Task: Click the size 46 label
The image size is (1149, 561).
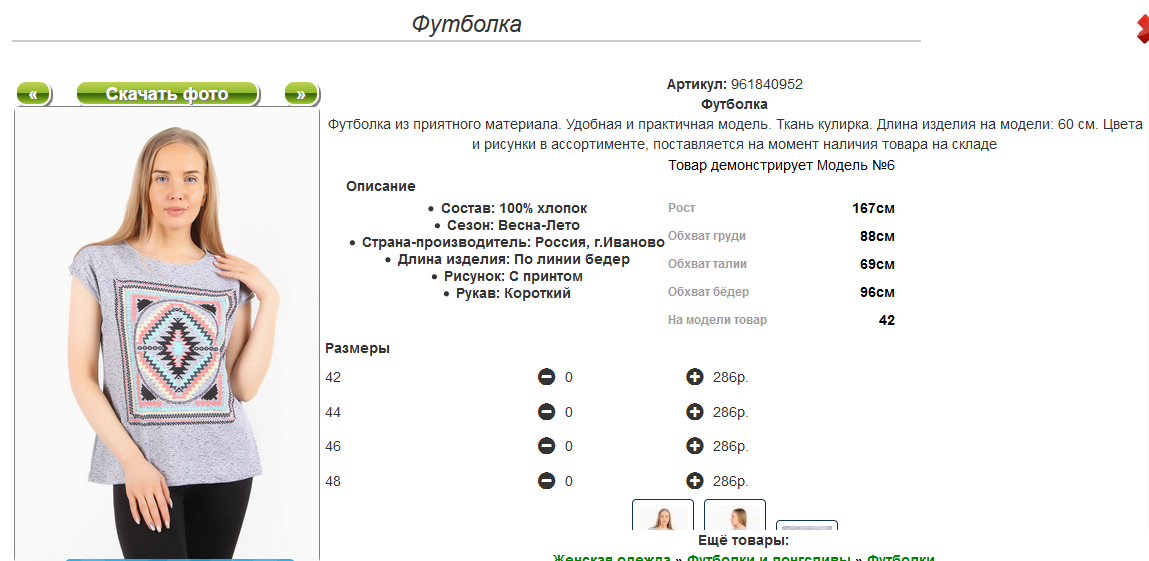Action: point(333,447)
